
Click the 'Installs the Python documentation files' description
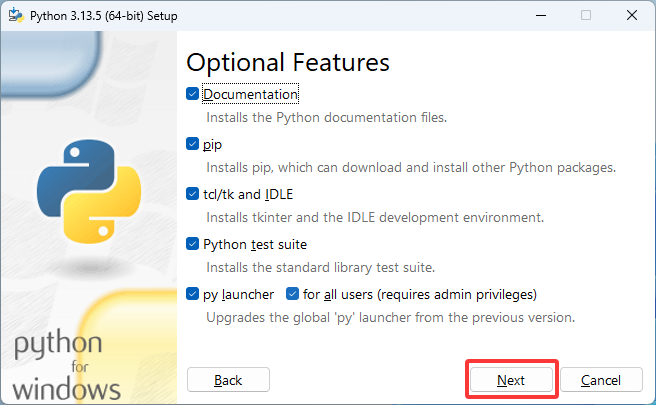326,117
